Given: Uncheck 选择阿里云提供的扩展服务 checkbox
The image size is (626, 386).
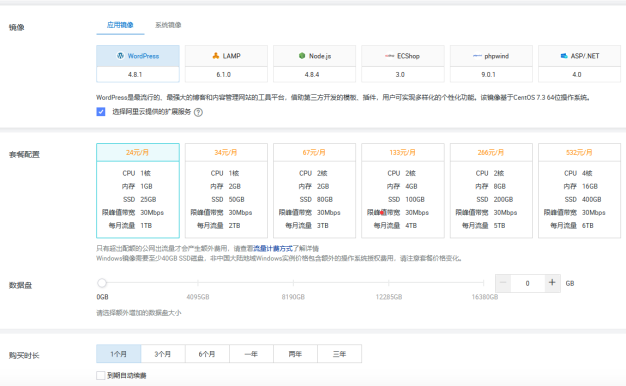Looking at the screenshot, I should [101, 112].
